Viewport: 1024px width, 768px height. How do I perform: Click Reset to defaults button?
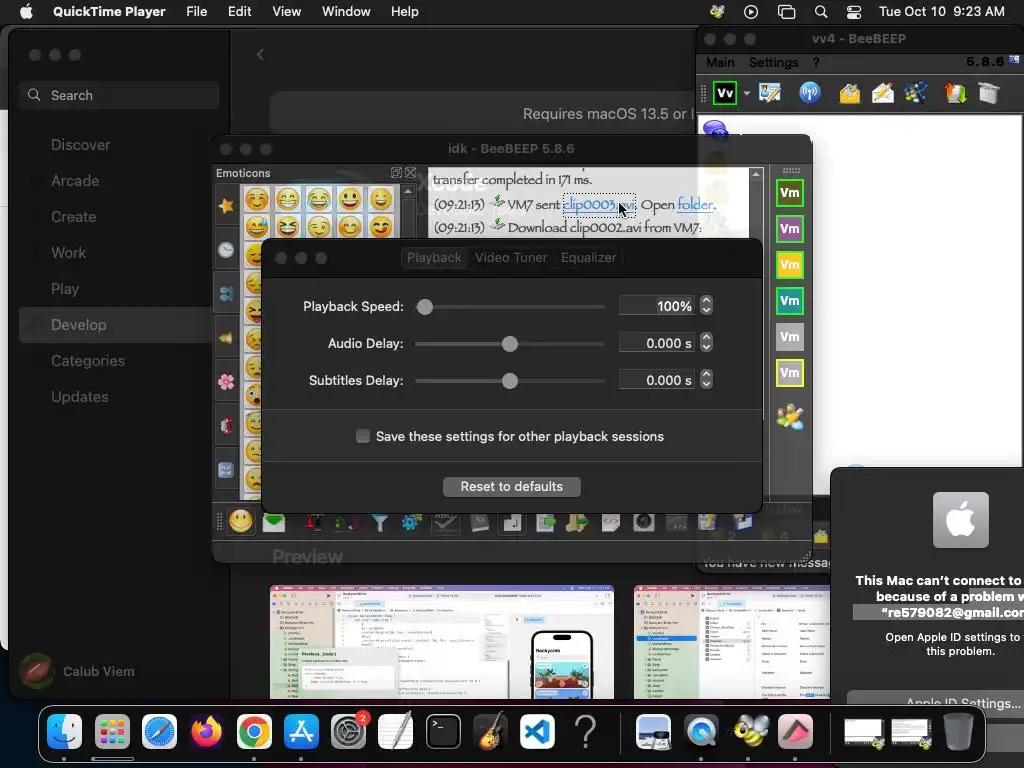tap(511, 487)
